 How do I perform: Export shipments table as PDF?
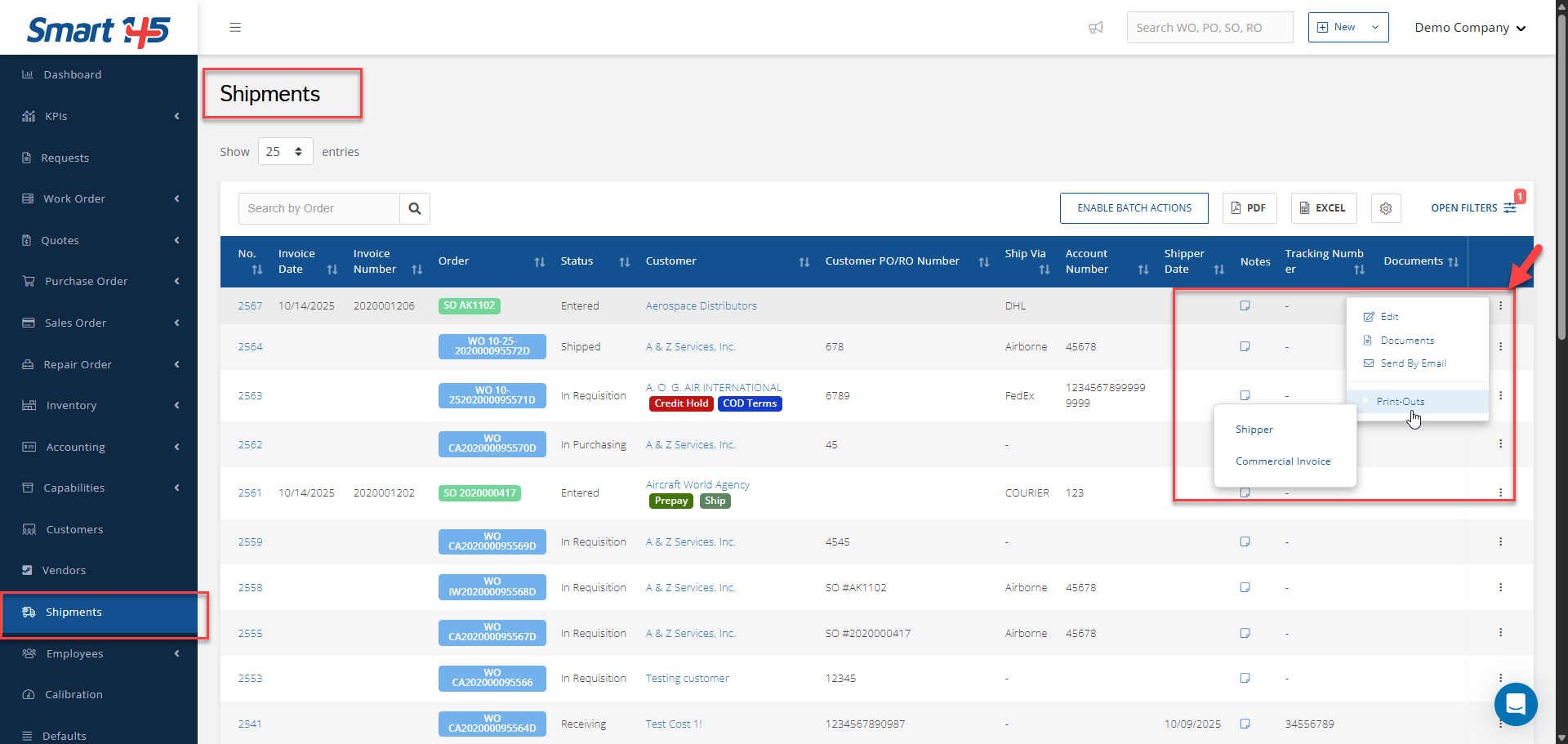pos(1249,208)
